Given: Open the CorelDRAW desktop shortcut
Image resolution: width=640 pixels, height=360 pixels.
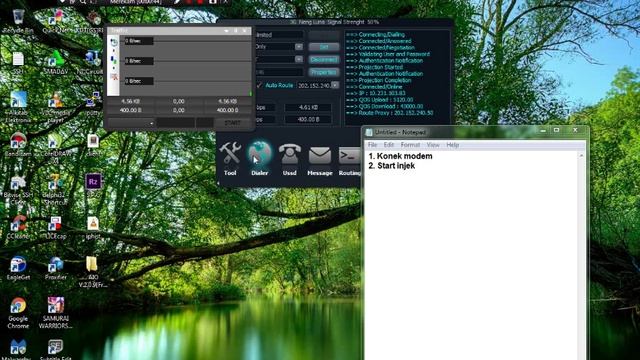Looking at the screenshot, I should pyautogui.click(x=56, y=149).
